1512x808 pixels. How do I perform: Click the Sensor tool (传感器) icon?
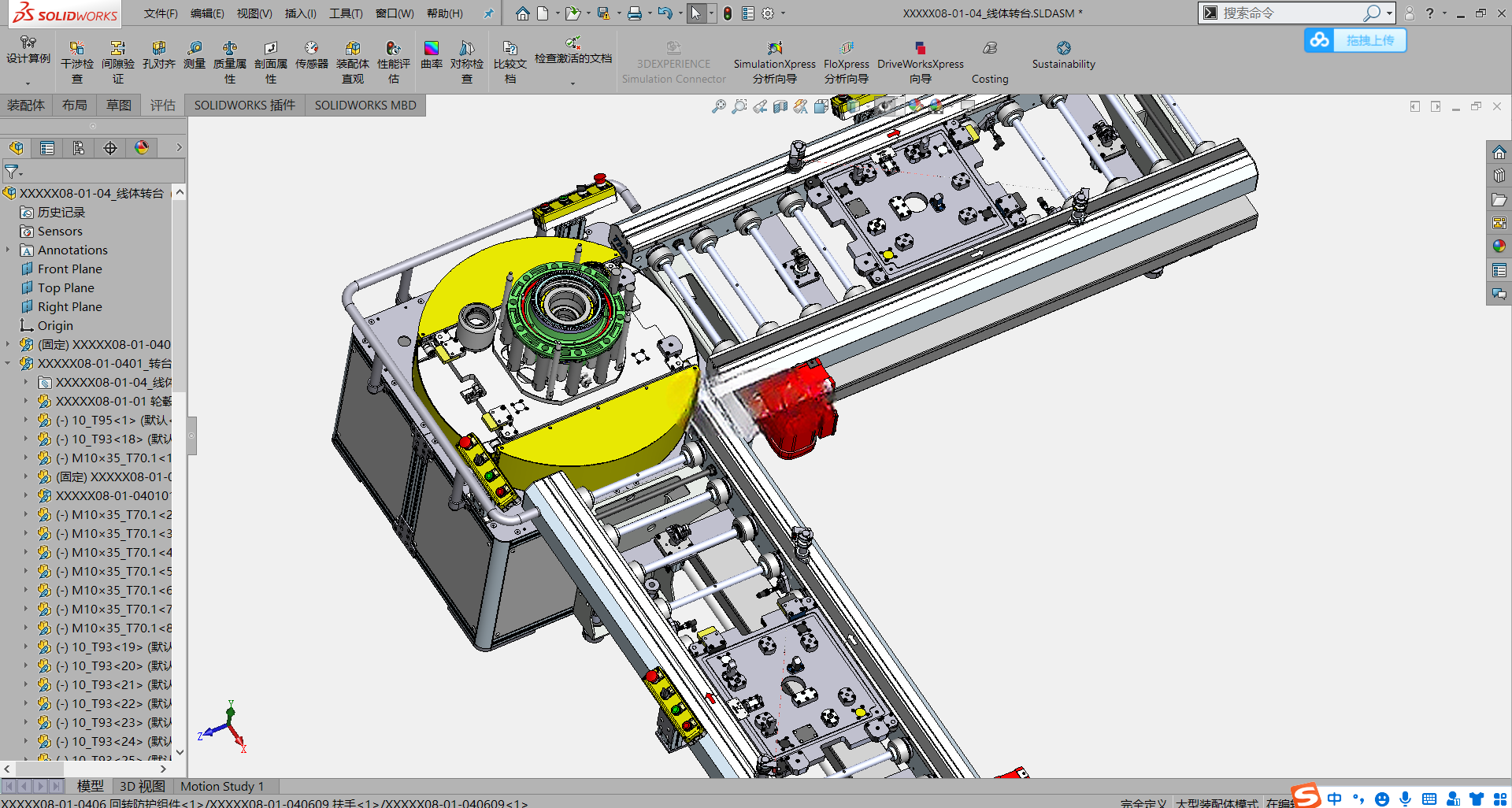tap(311, 55)
